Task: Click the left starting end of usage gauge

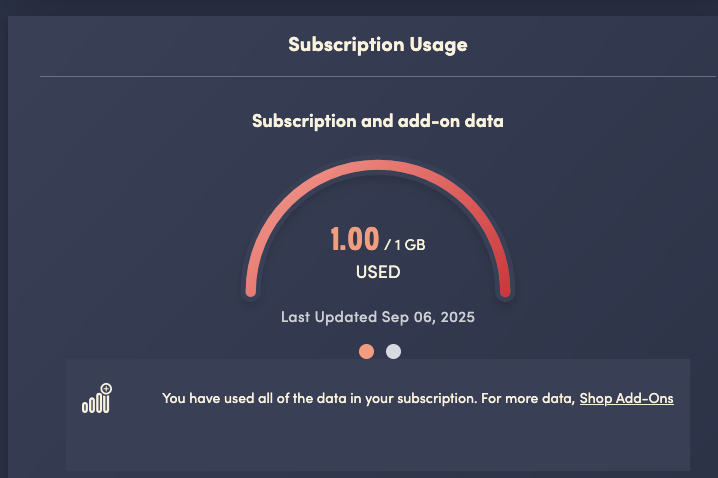Action: tap(251, 291)
